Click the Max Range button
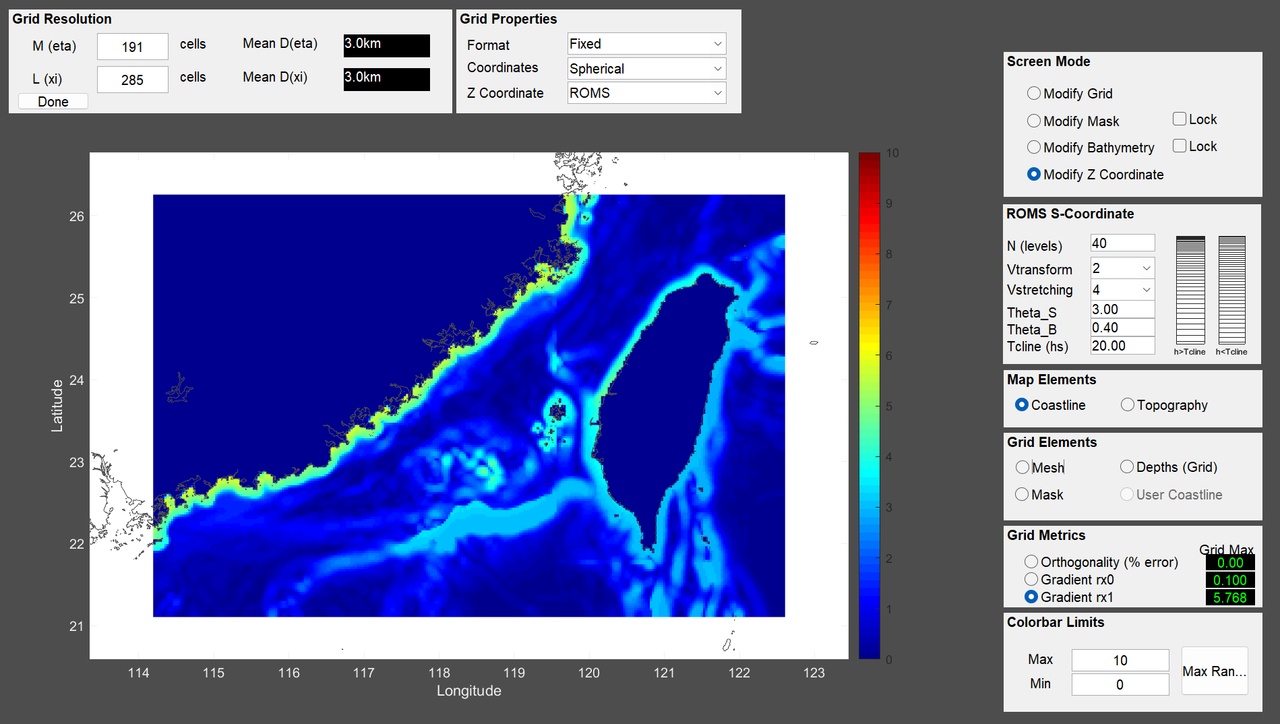This screenshot has height=724, width=1280. click(1215, 671)
